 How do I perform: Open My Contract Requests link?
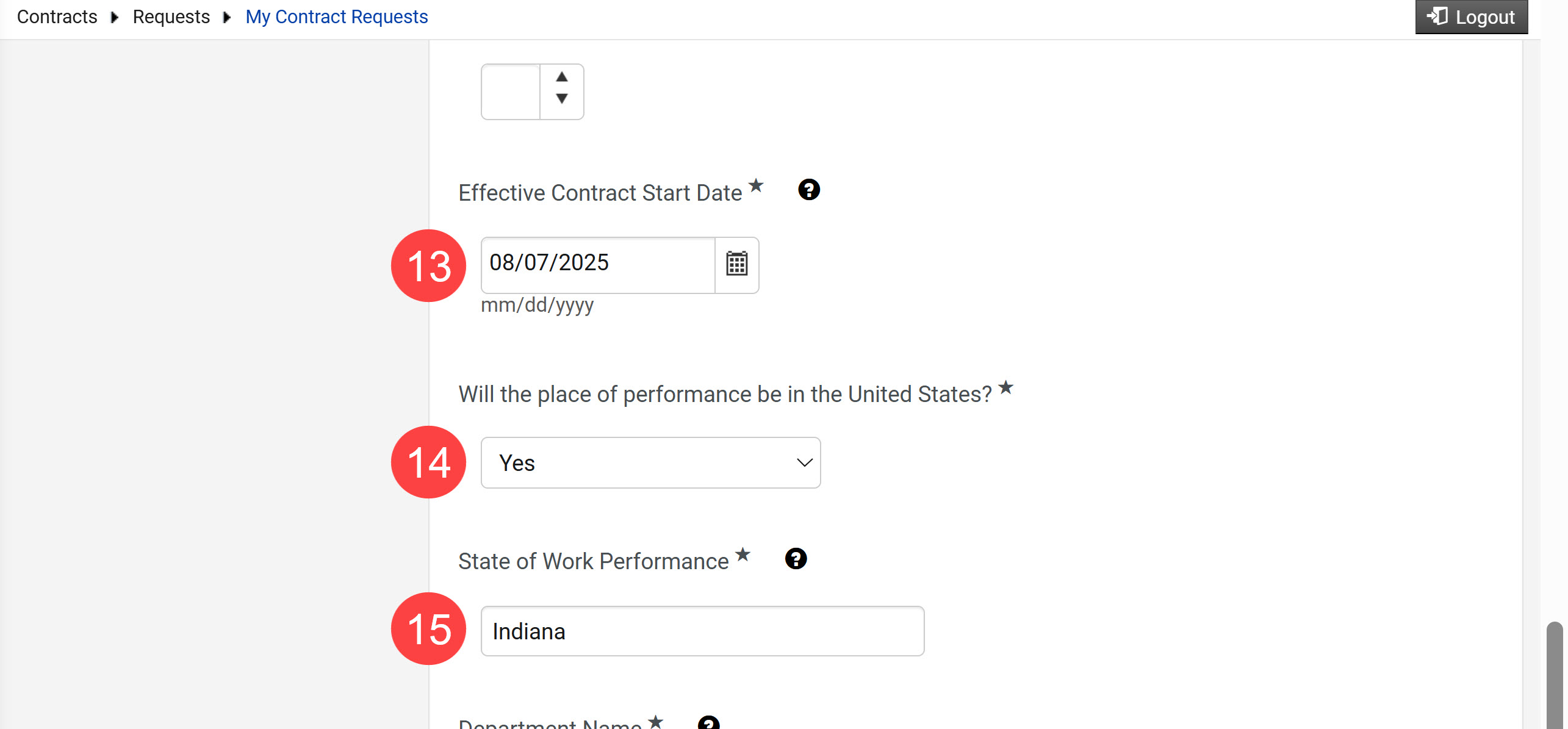click(337, 17)
